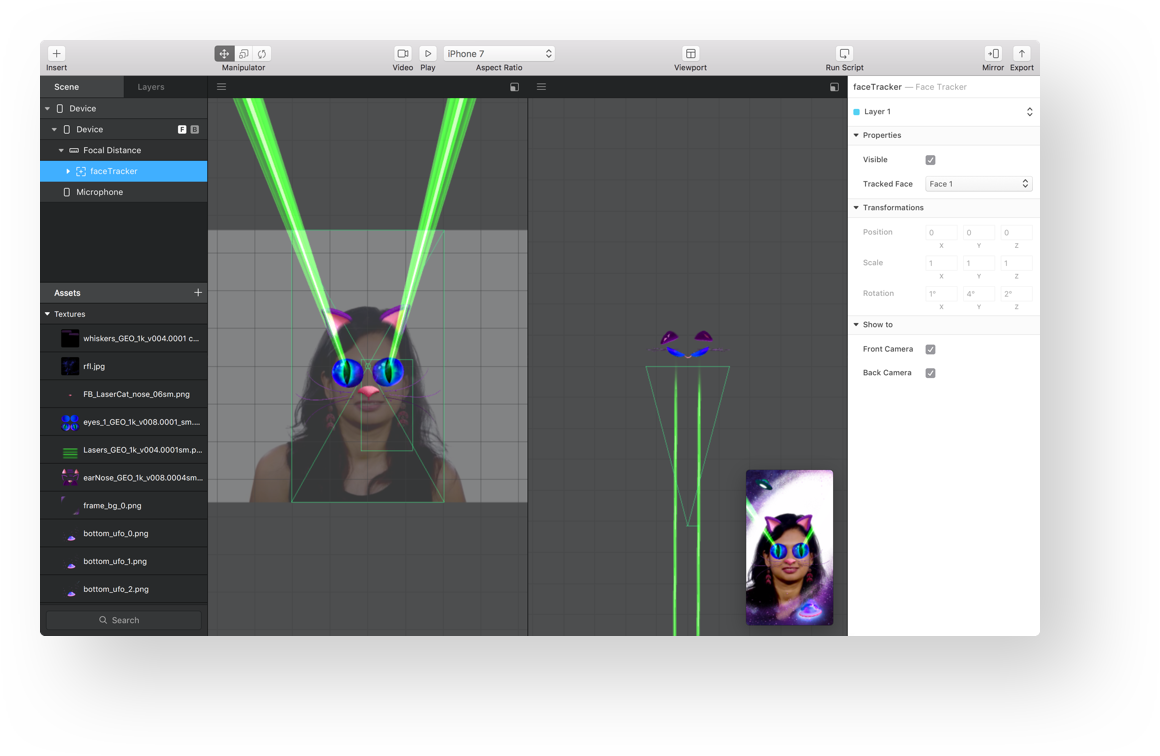Image resolution: width=1160 pixels, height=756 pixels.
Task: Switch to the Scene tab
Action: 67,87
